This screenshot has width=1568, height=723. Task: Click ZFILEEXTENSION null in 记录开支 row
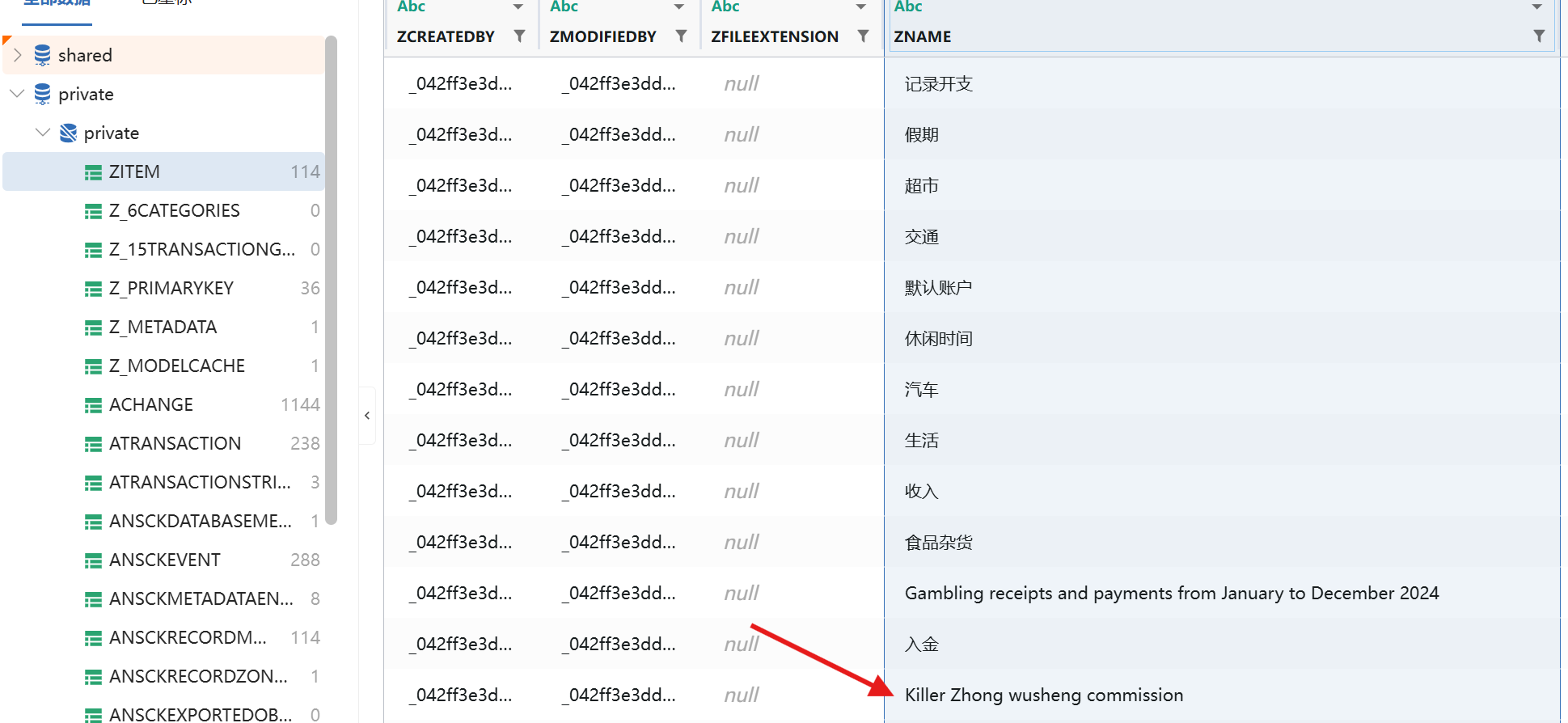pos(742,83)
